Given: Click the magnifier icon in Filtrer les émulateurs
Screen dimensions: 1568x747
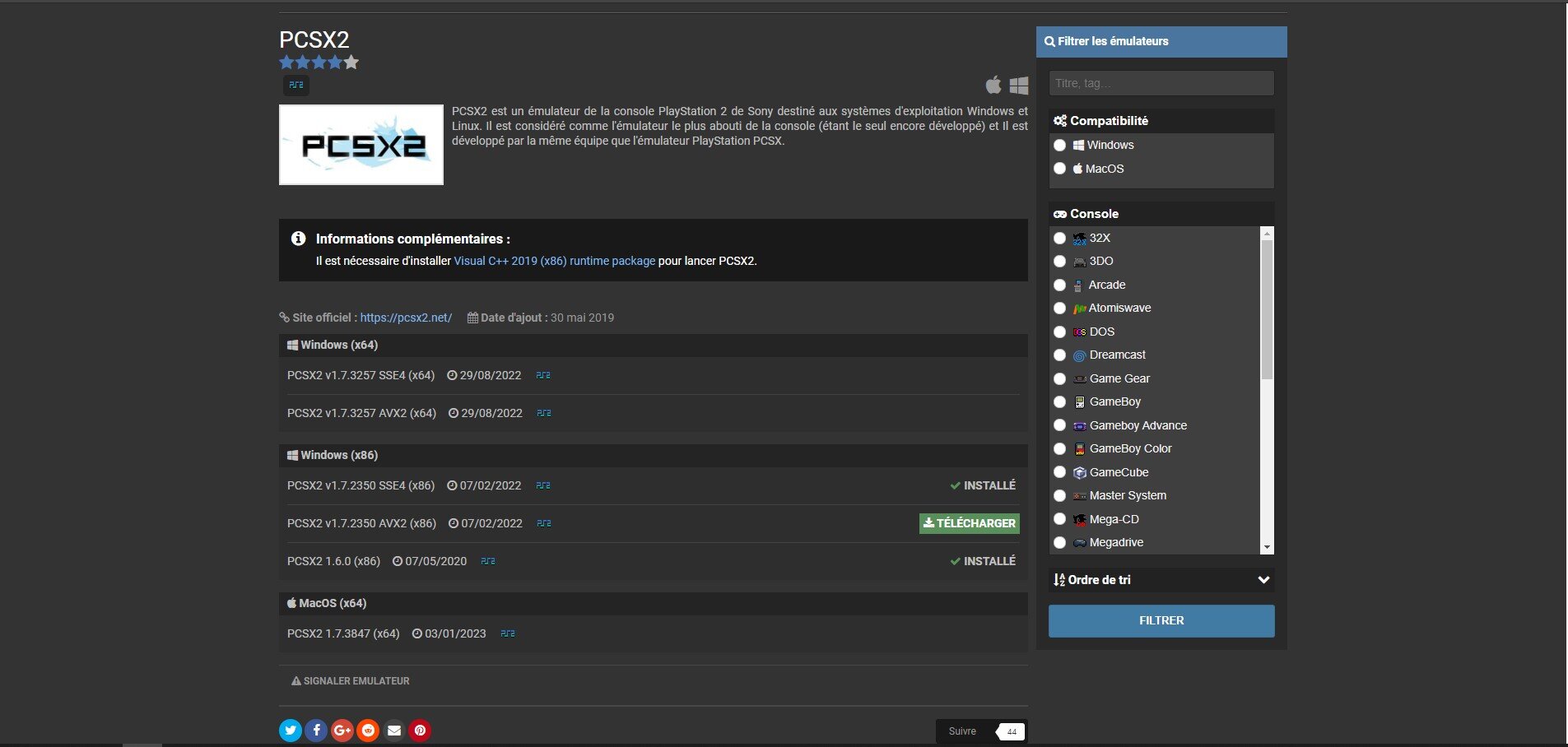Looking at the screenshot, I should click(x=1049, y=41).
